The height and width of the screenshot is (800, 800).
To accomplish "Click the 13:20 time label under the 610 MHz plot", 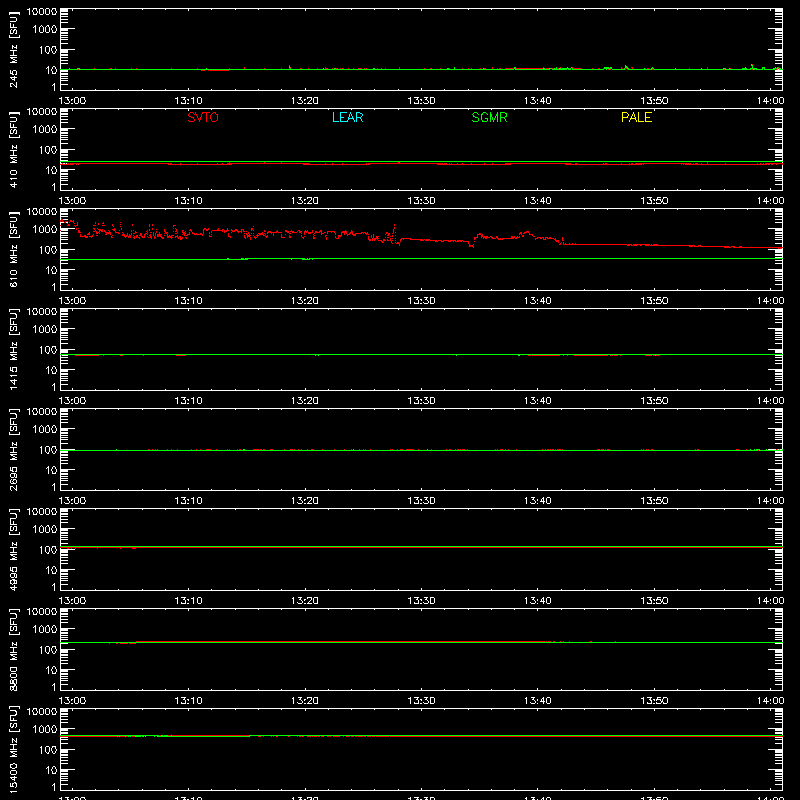I will [x=305, y=301].
